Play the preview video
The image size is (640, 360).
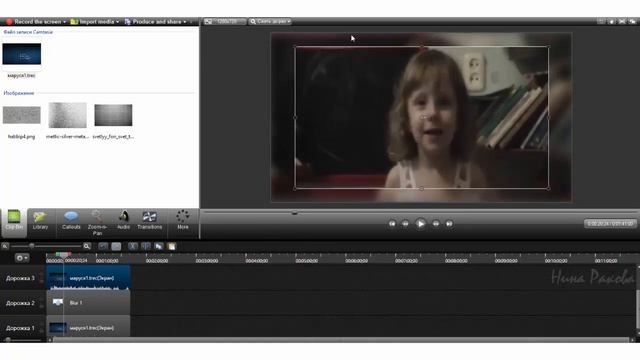[x=420, y=224]
